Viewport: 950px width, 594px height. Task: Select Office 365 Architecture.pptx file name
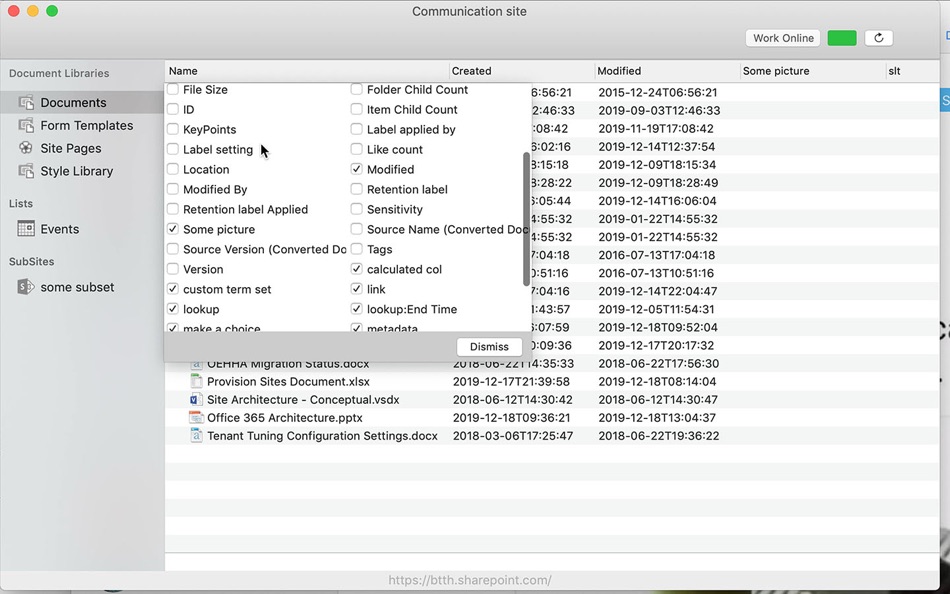(x=285, y=418)
